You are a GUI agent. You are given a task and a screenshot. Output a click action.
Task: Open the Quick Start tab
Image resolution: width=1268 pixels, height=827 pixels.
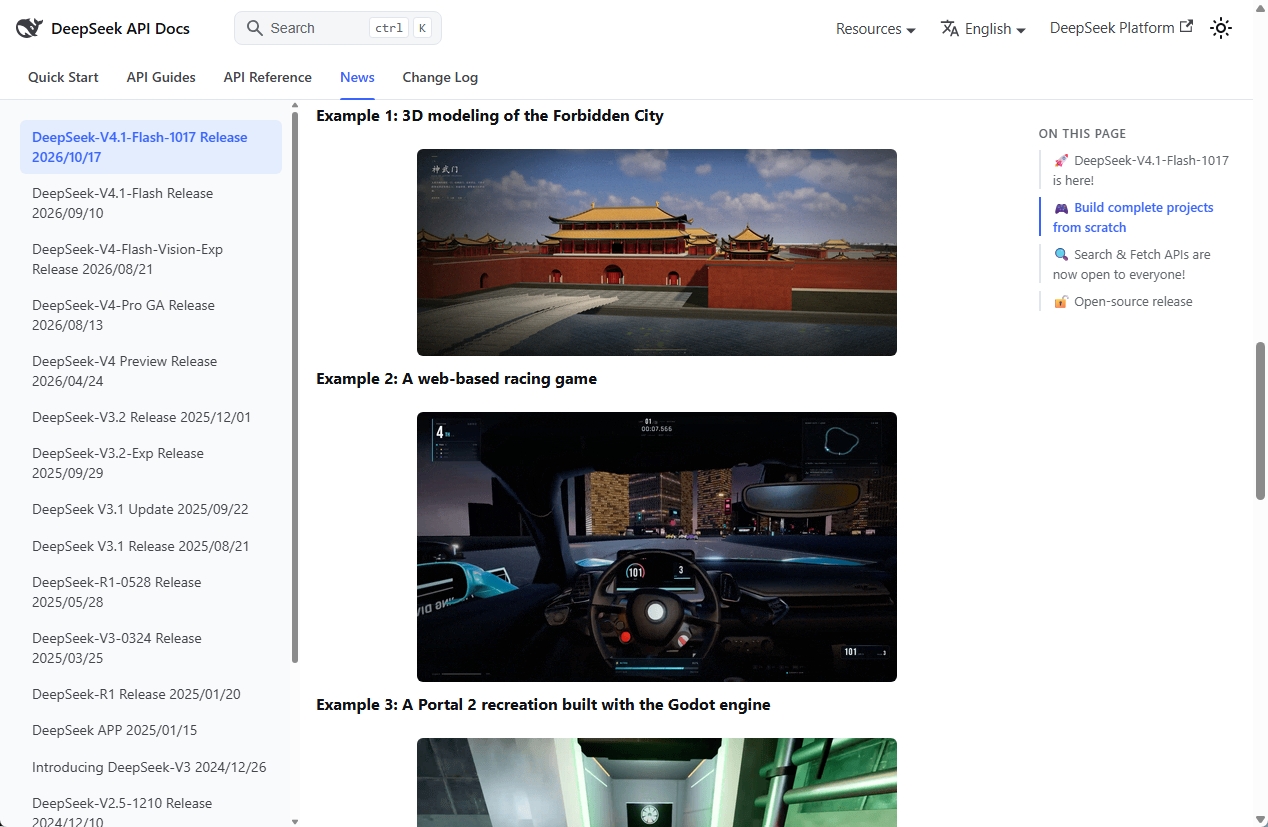[x=63, y=77]
